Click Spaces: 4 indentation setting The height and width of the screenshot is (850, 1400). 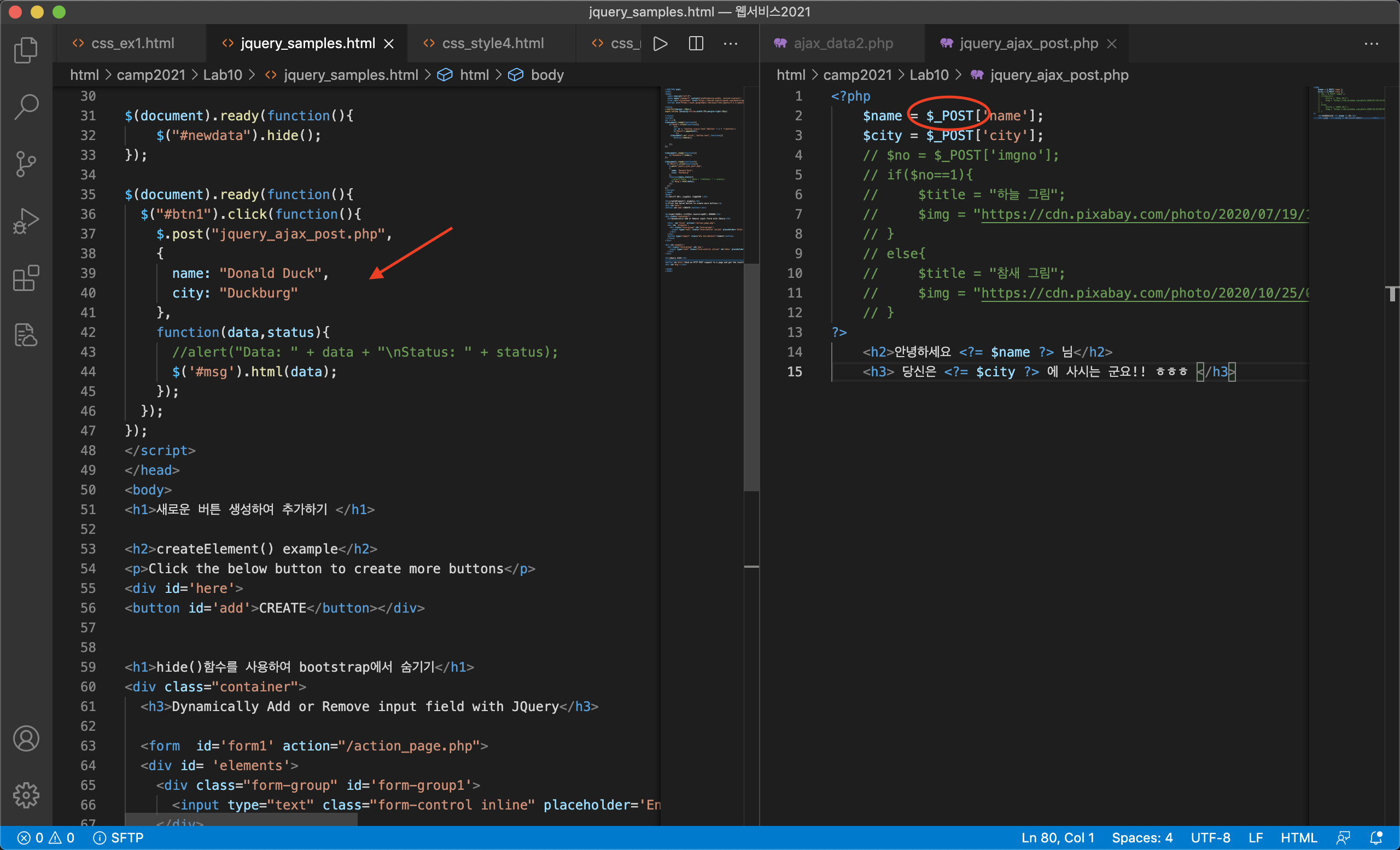1141,837
